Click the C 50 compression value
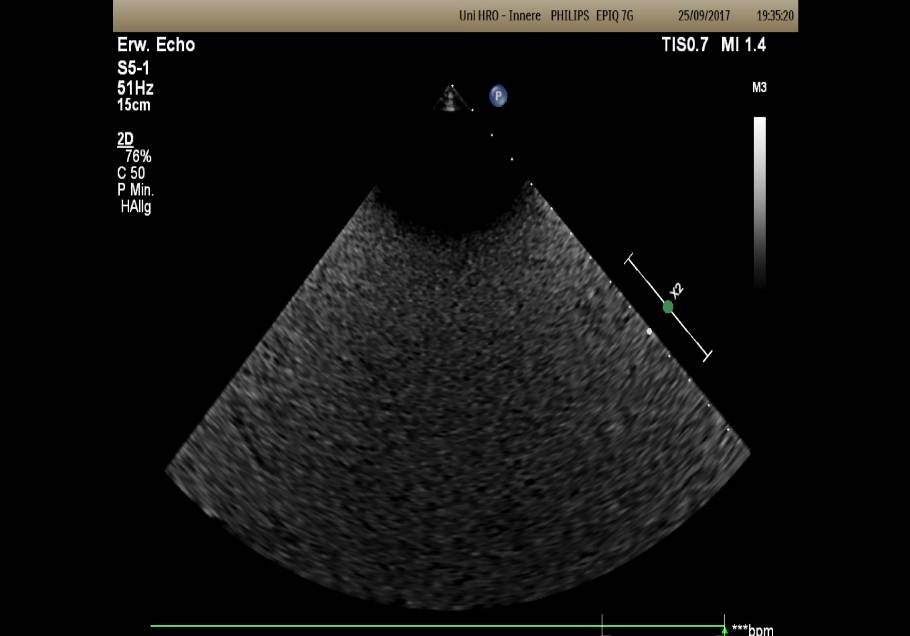Screen dimensions: 910x636 pyautogui.click(x=131, y=173)
